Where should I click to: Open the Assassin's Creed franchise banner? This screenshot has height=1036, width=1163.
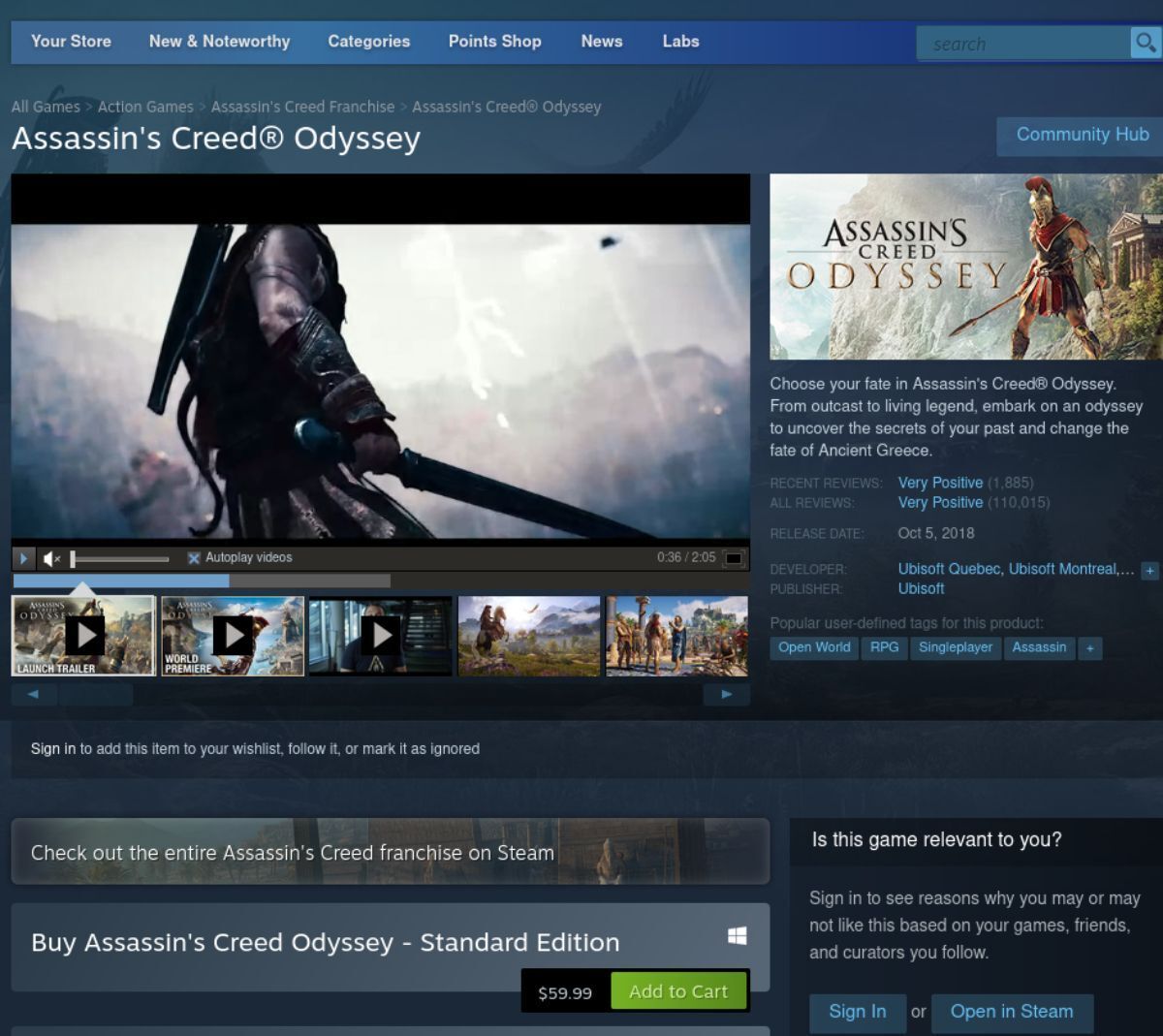point(391,852)
